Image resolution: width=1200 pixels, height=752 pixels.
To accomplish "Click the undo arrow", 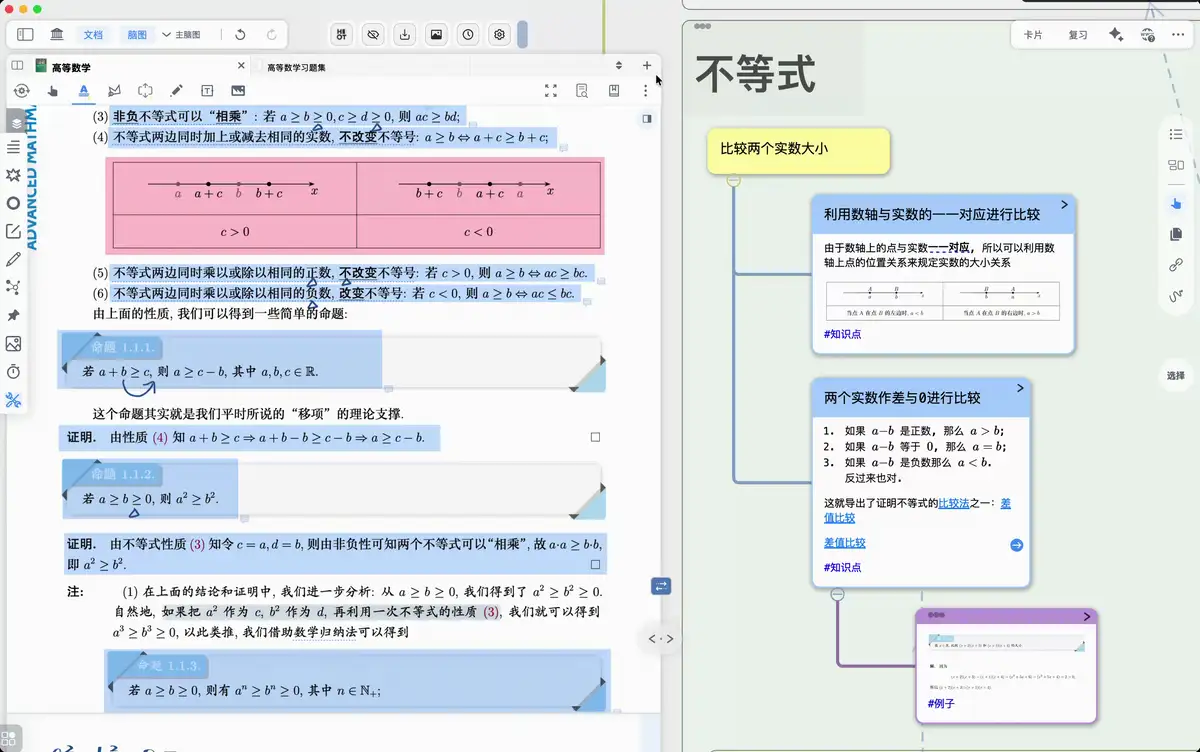I will 240,34.
